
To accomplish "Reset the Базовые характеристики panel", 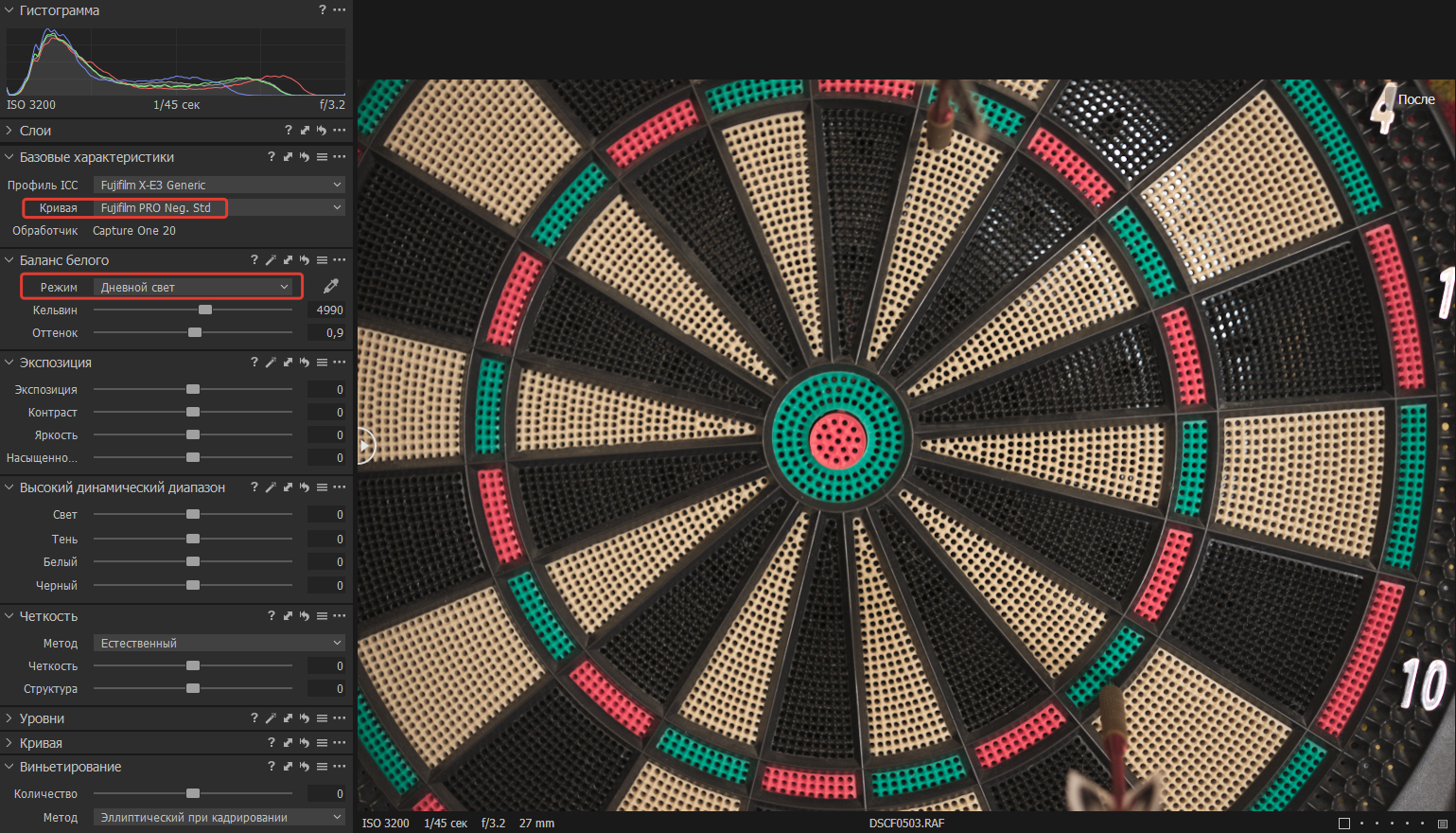I will [305, 156].
